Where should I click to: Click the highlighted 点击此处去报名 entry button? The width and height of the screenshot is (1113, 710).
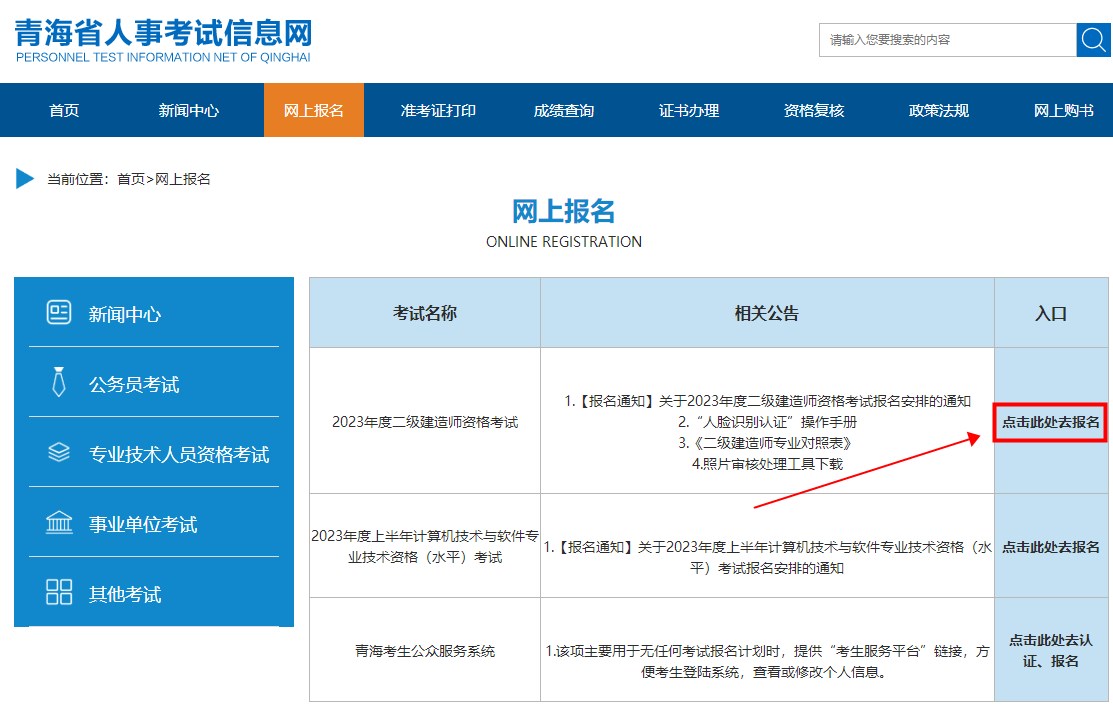point(1051,423)
